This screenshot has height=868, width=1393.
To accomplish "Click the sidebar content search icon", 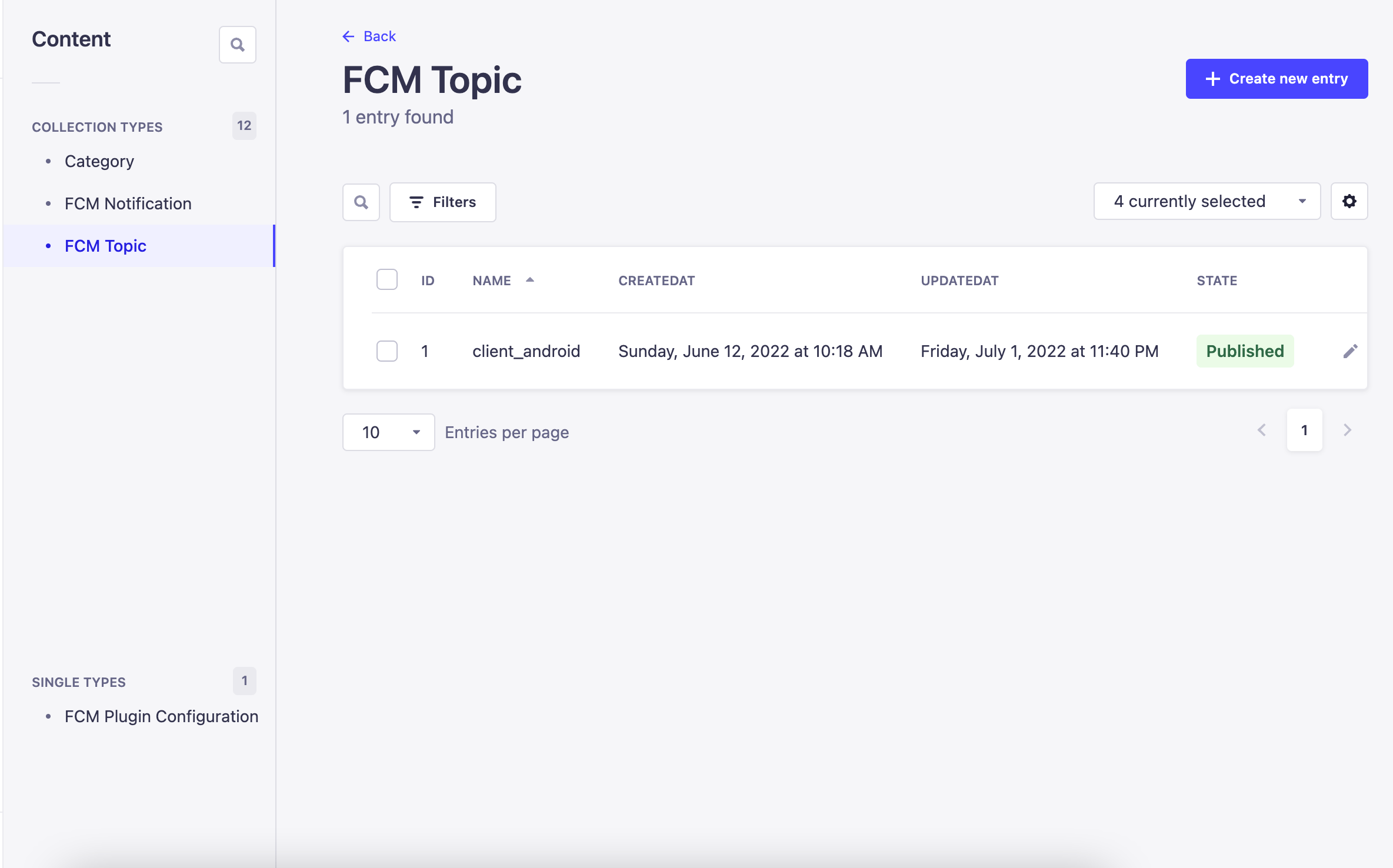I will pyautogui.click(x=237, y=45).
